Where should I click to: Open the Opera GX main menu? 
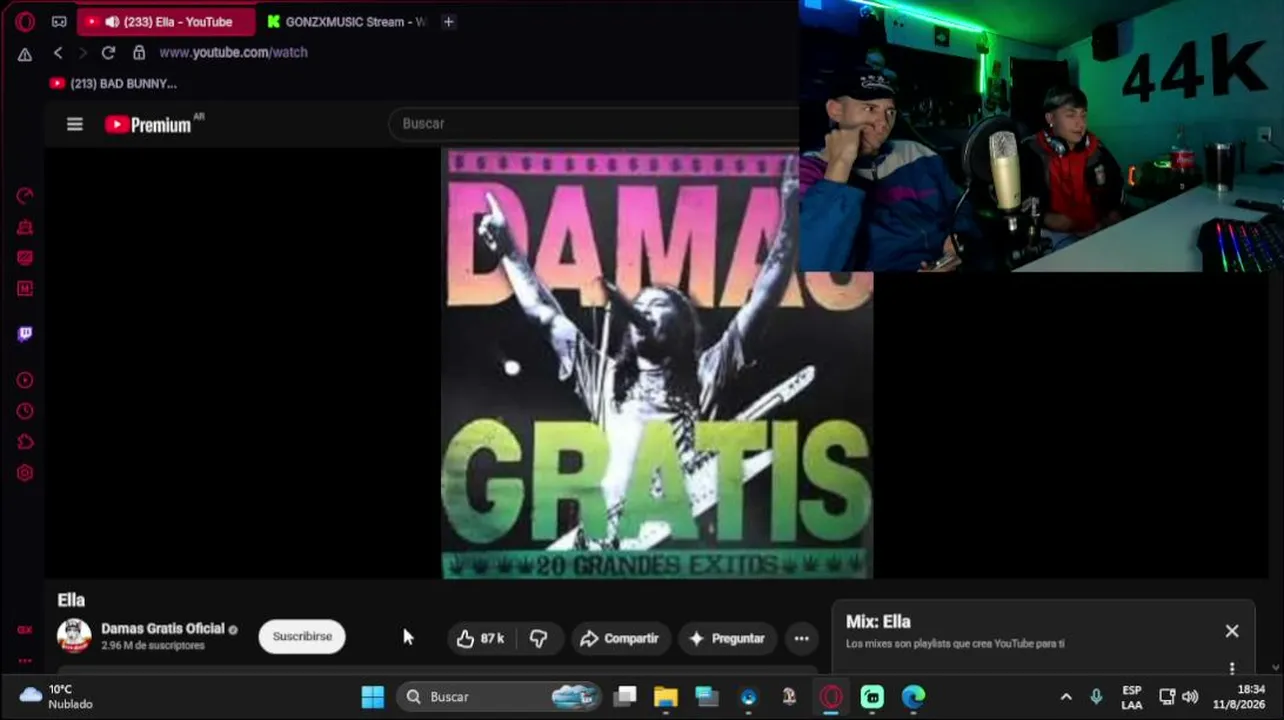pos(25,22)
